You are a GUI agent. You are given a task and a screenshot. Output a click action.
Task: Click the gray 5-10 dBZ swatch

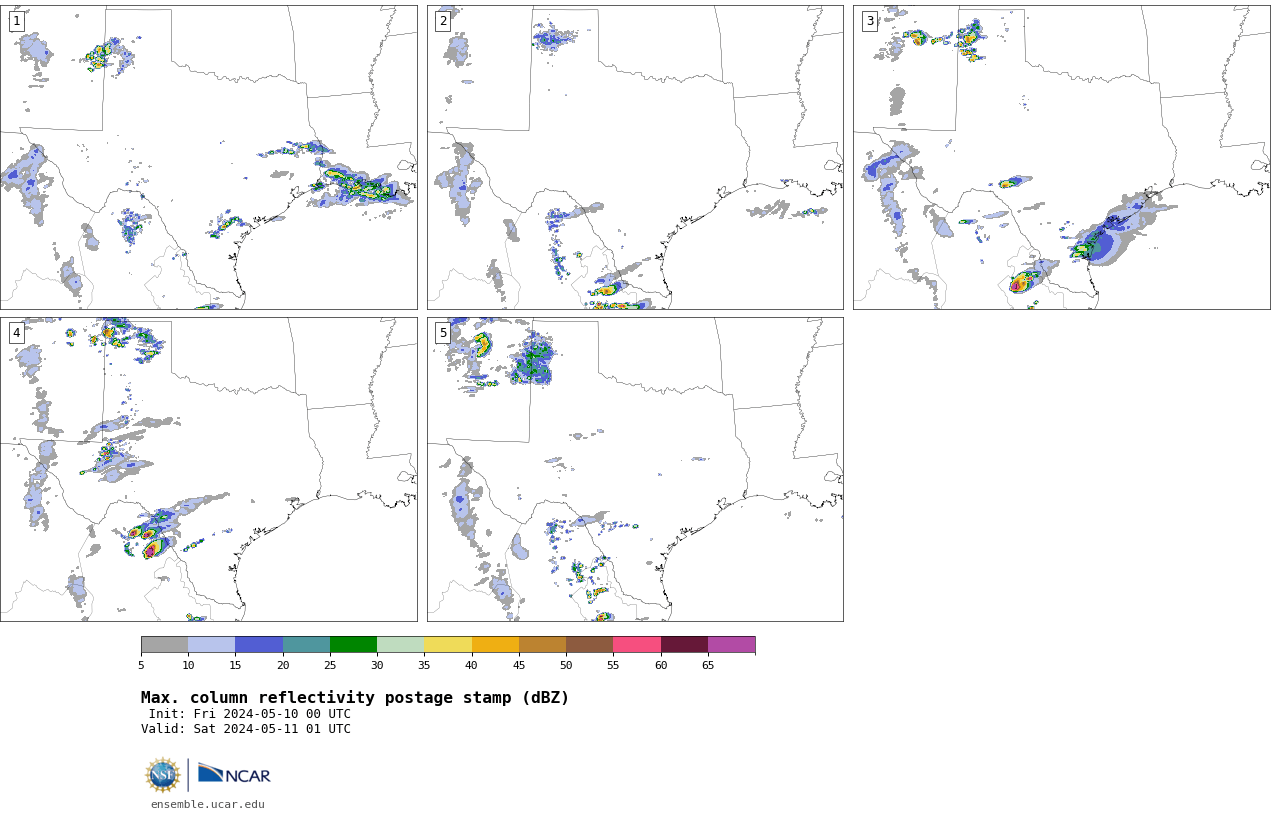point(164,644)
